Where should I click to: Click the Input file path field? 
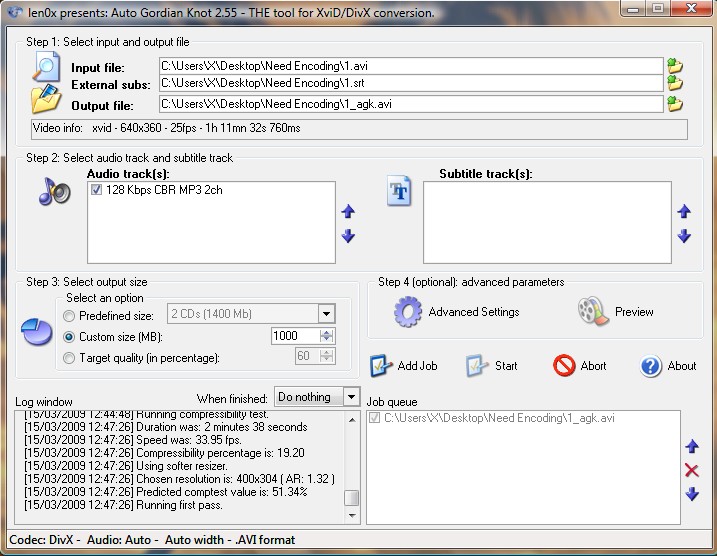[411, 66]
